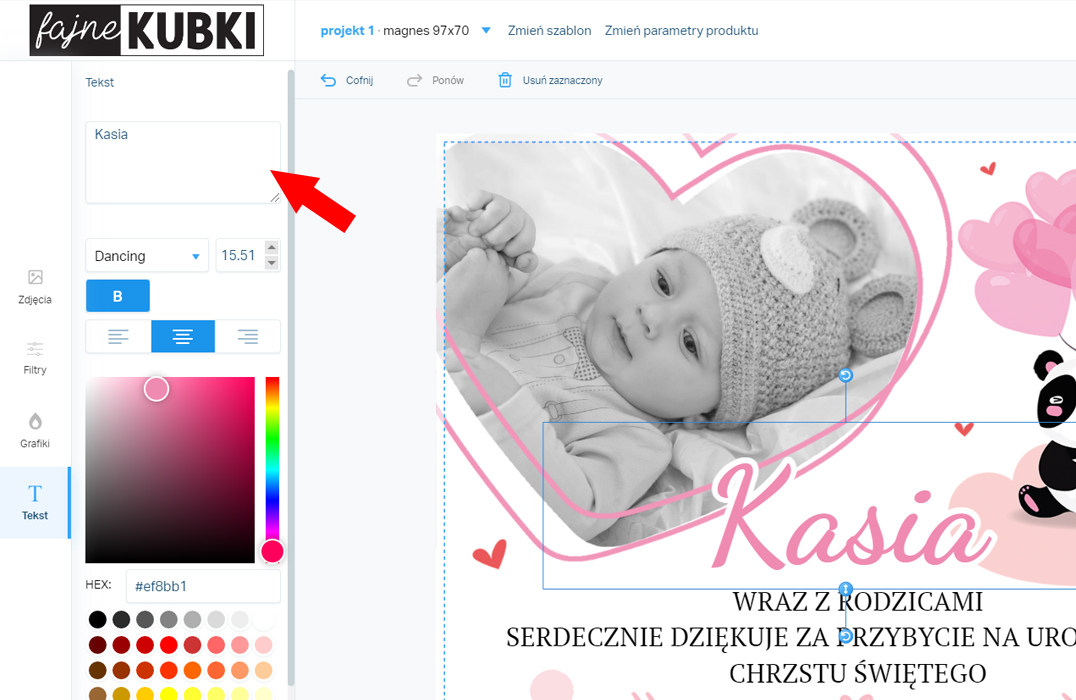
Task: Click the Ponów redo icon
Action: click(x=414, y=80)
